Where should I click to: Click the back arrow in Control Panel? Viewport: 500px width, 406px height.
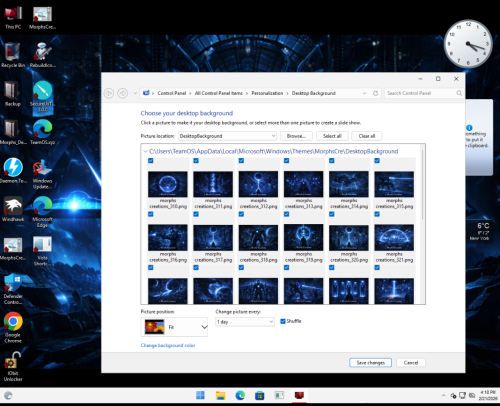(109, 93)
